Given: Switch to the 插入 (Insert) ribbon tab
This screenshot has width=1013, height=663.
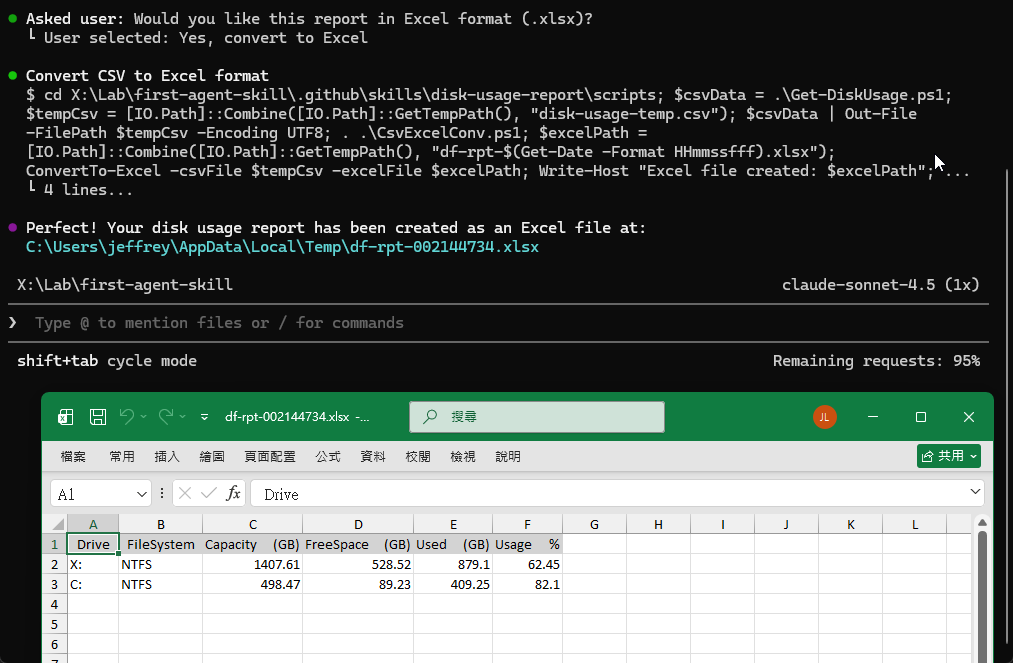Looking at the screenshot, I should [x=167, y=456].
